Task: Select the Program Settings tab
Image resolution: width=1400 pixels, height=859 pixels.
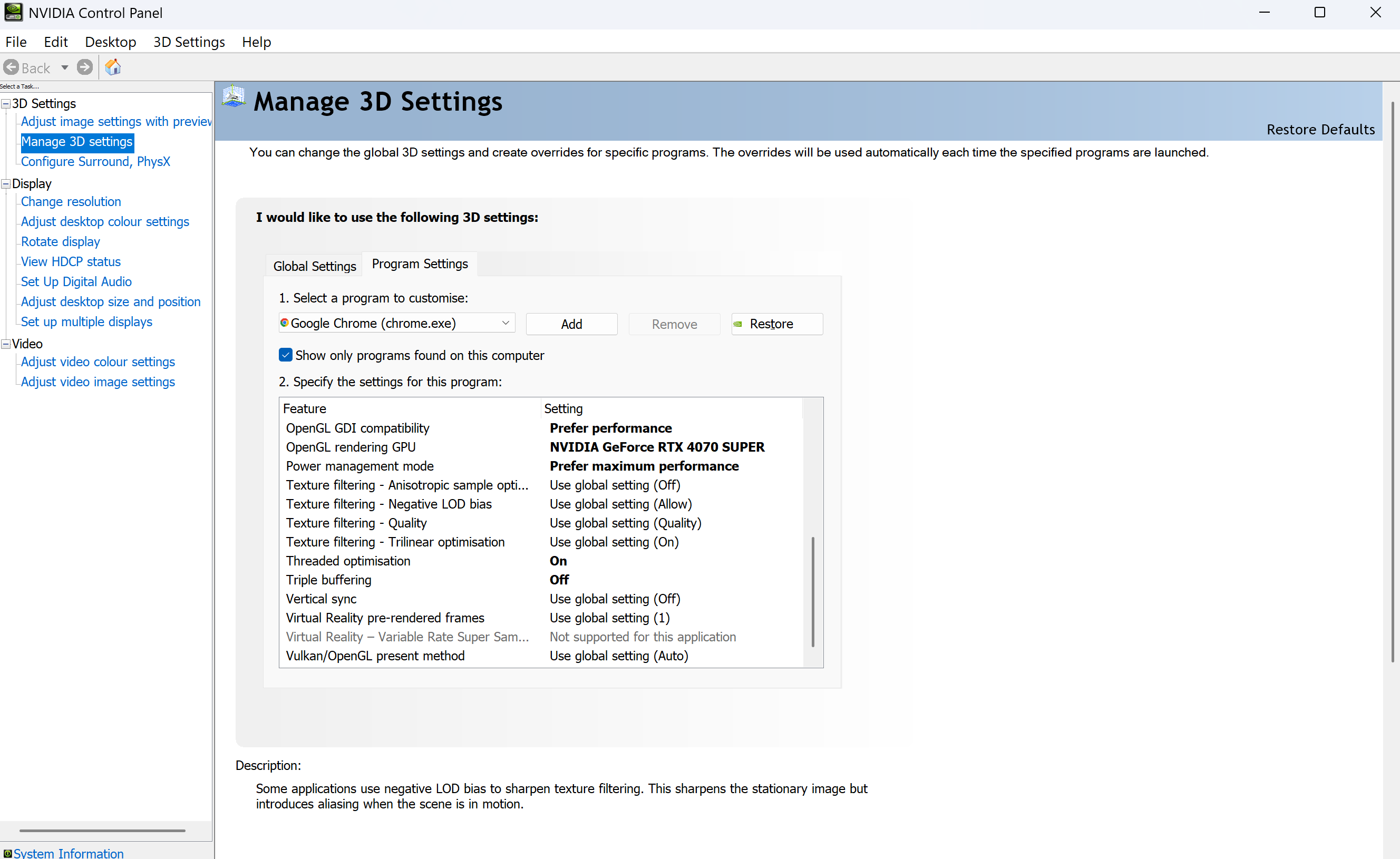Action: point(420,263)
